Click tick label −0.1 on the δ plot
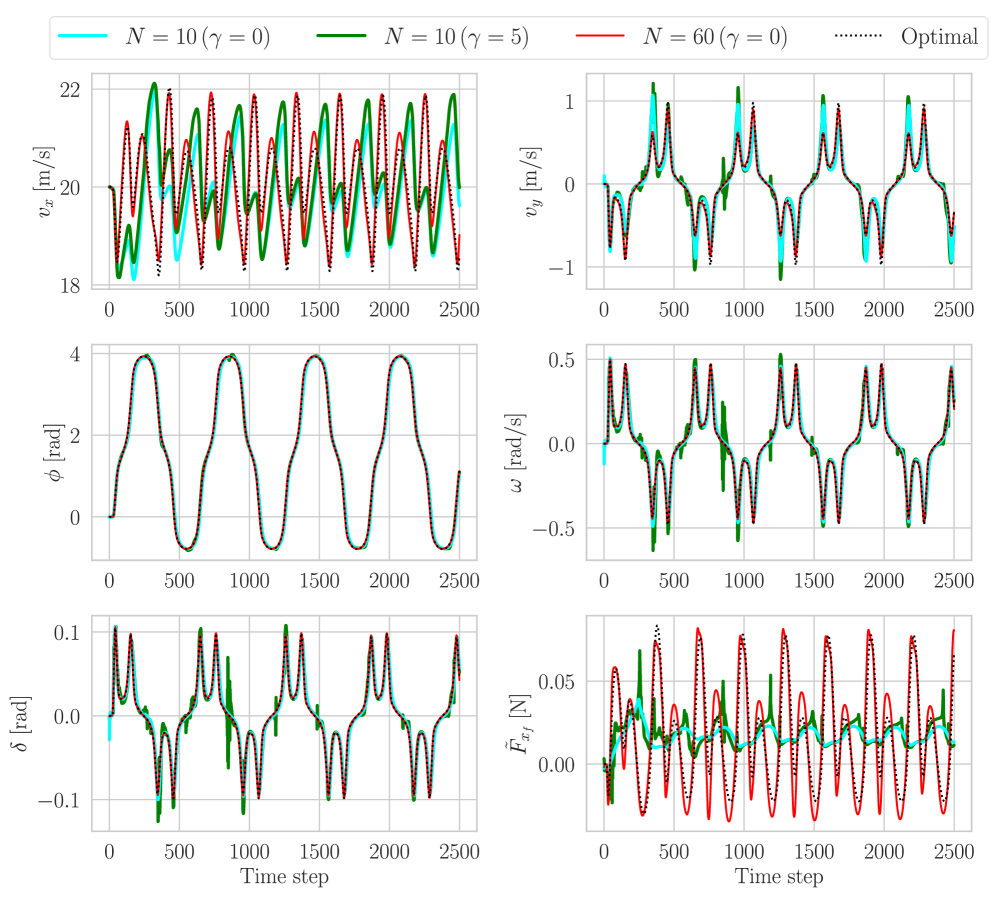The height and width of the screenshot is (904, 997). click(x=58, y=800)
